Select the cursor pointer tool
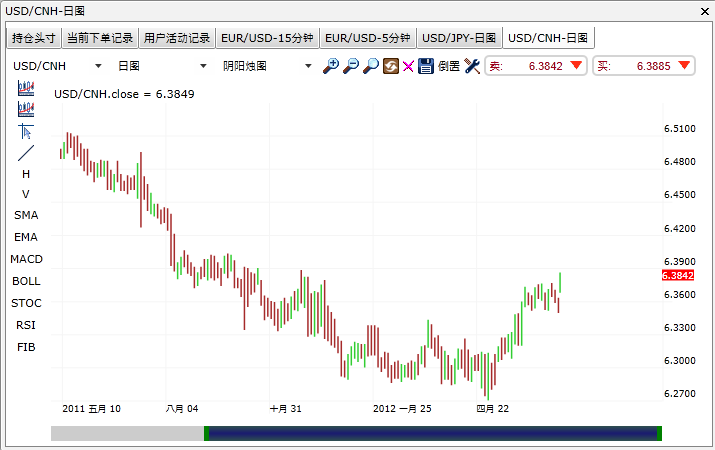Image resolution: width=715 pixels, height=450 pixels. (x=26, y=131)
